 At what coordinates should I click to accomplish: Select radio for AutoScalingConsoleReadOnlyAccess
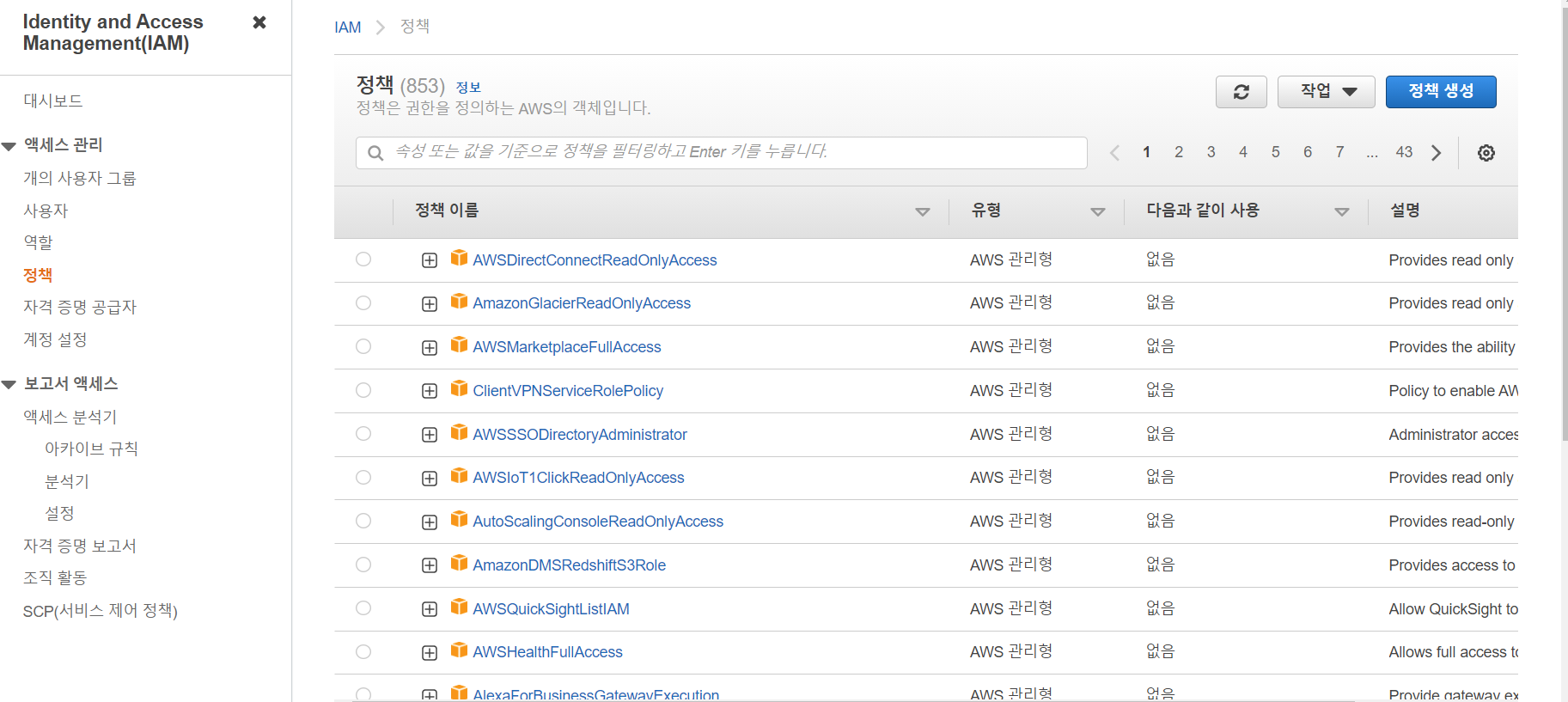pyautogui.click(x=363, y=521)
